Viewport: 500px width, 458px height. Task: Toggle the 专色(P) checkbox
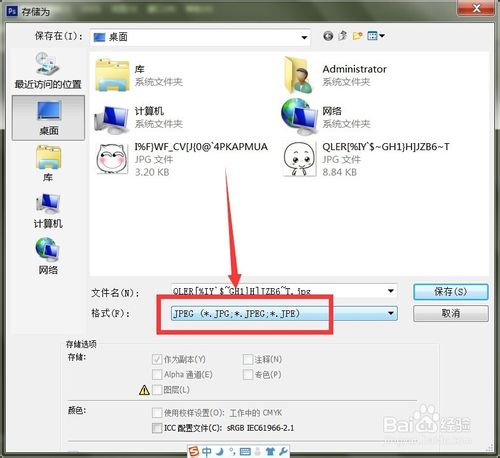coord(248,374)
